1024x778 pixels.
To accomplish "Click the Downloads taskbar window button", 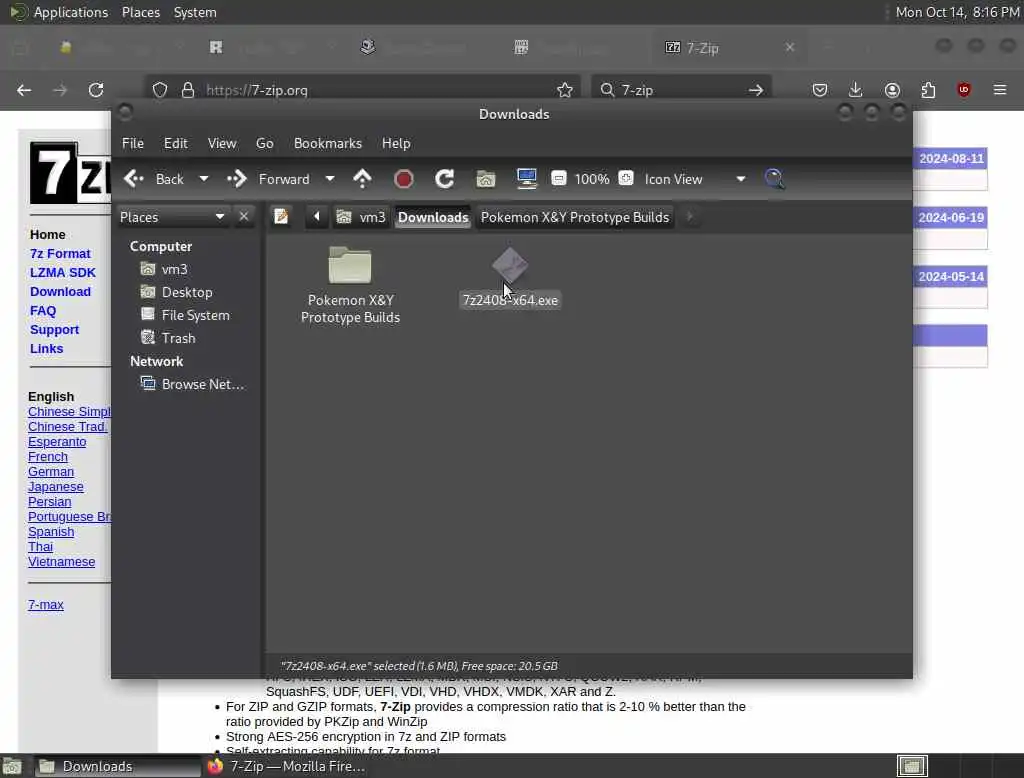I will point(118,766).
